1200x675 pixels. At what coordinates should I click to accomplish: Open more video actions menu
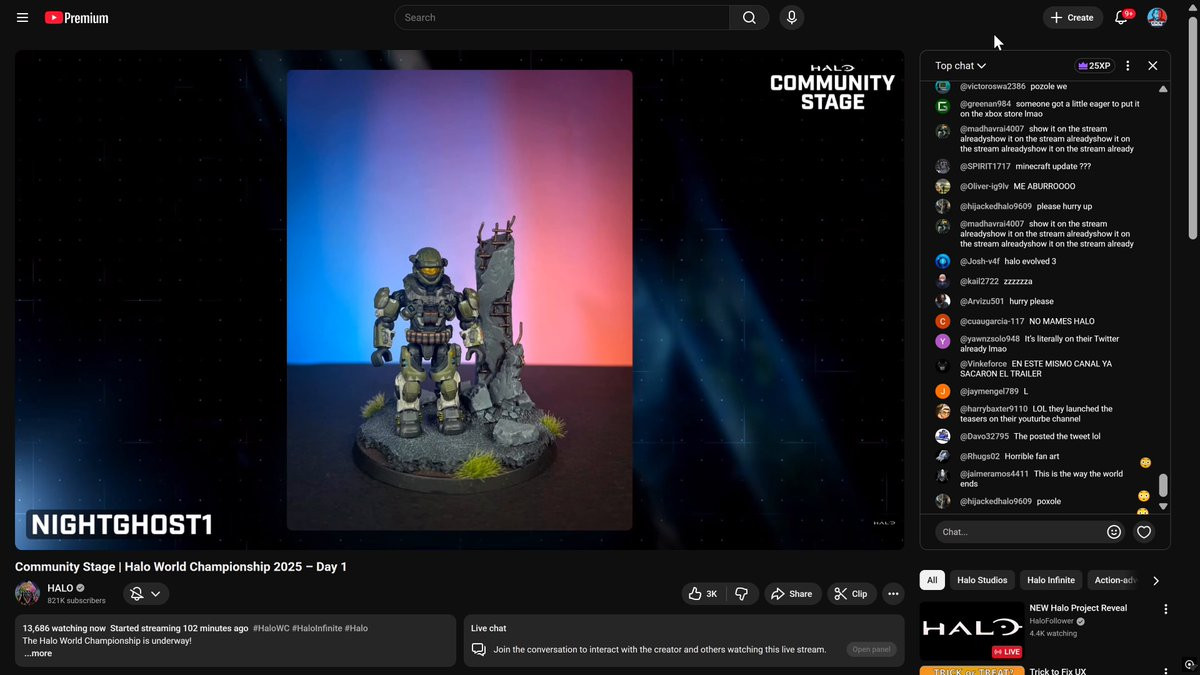pyautogui.click(x=893, y=594)
